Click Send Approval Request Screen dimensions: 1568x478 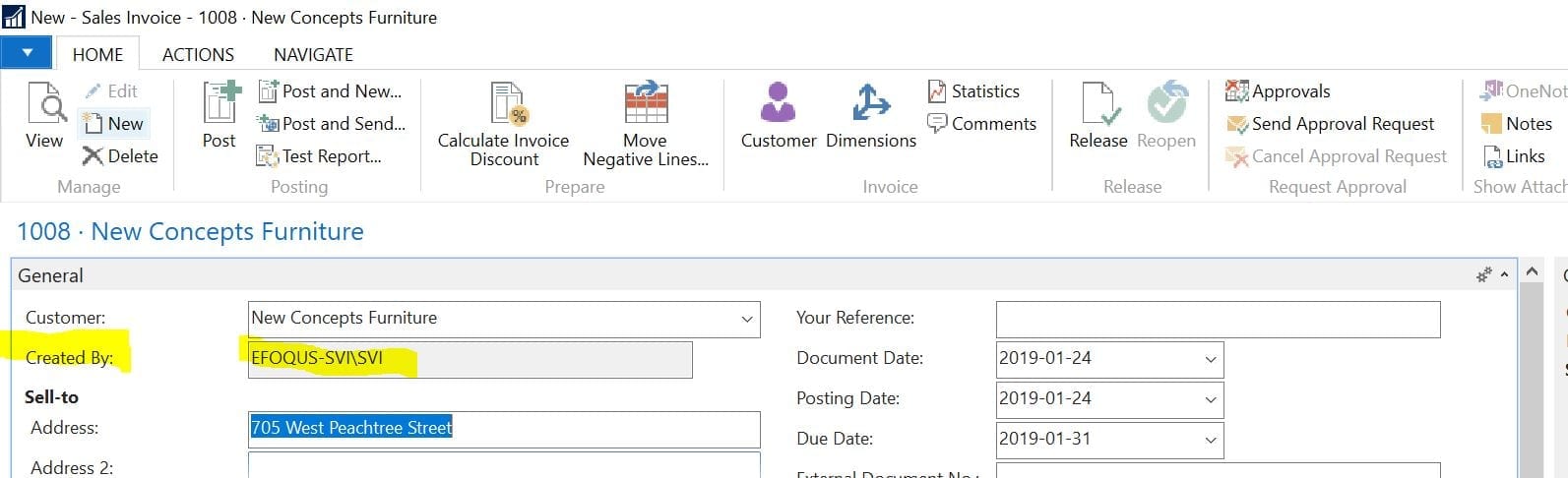pos(1330,124)
